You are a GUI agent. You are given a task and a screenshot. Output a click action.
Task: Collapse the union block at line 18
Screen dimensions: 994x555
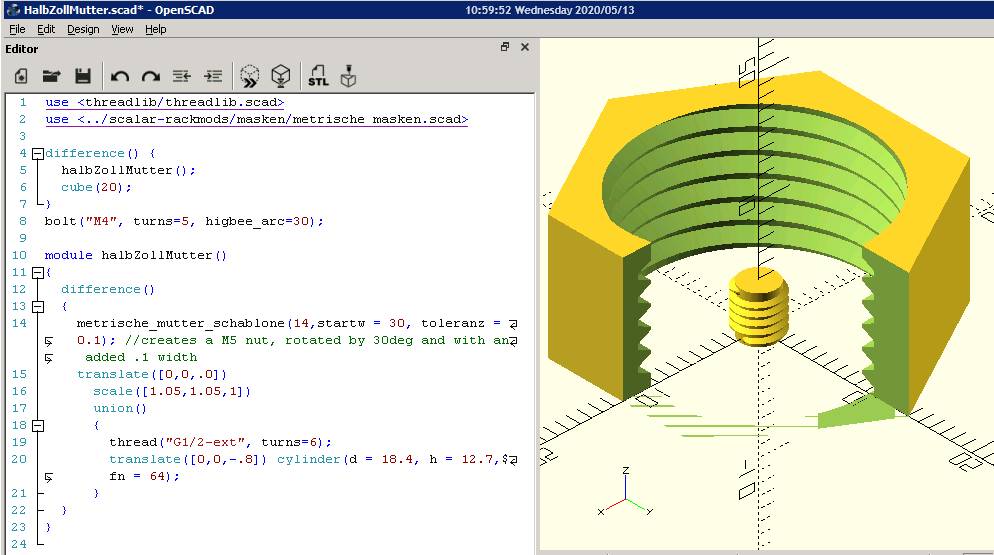(x=38, y=426)
